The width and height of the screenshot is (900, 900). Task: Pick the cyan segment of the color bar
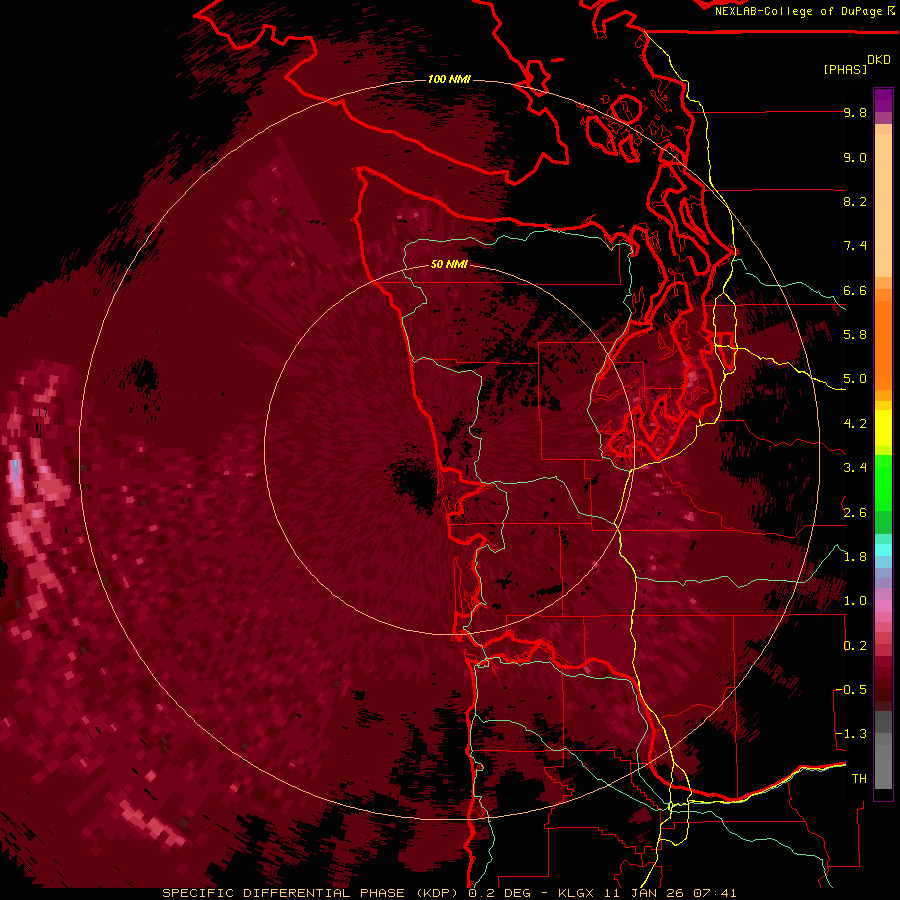point(883,550)
